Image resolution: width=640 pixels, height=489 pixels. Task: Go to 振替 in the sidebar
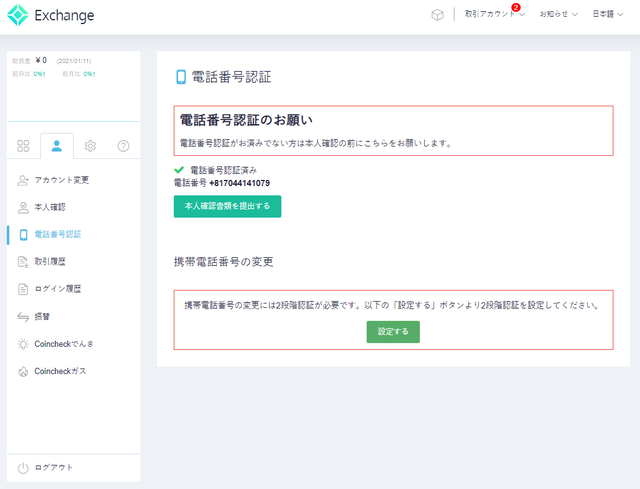coord(74,316)
